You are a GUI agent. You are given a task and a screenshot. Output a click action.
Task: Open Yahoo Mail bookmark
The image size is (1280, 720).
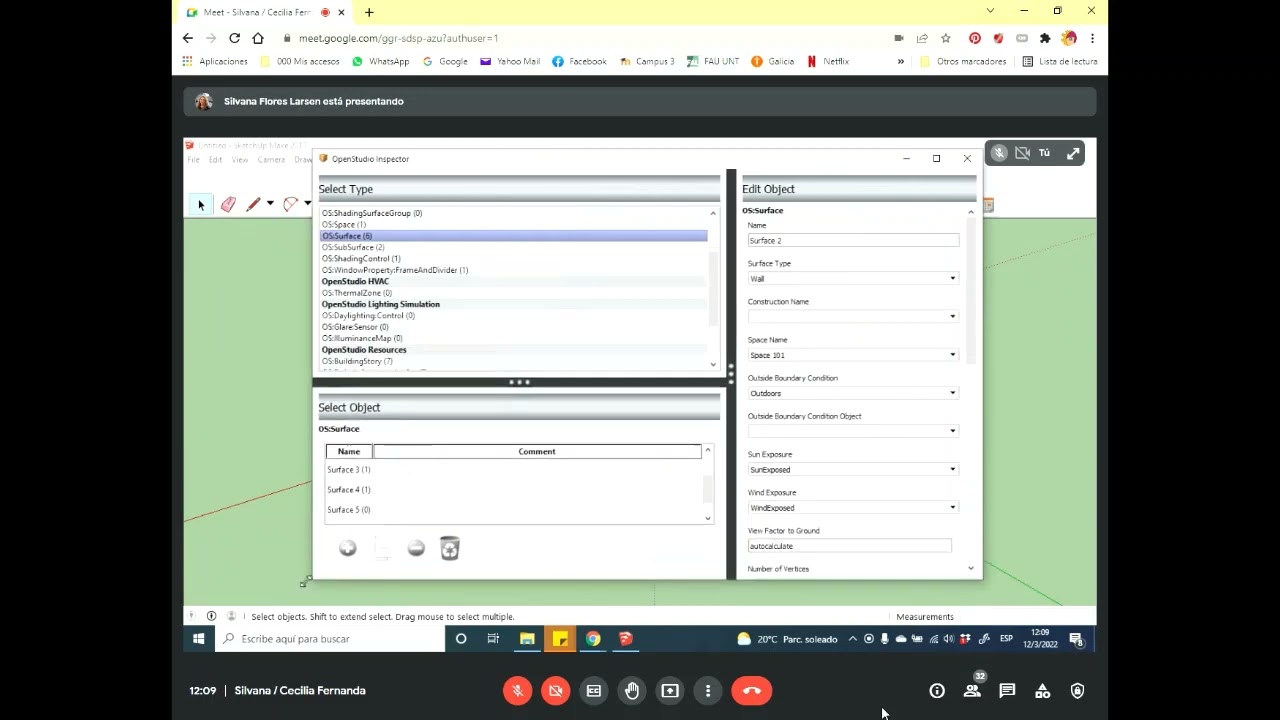pyautogui.click(x=510, y=61)
